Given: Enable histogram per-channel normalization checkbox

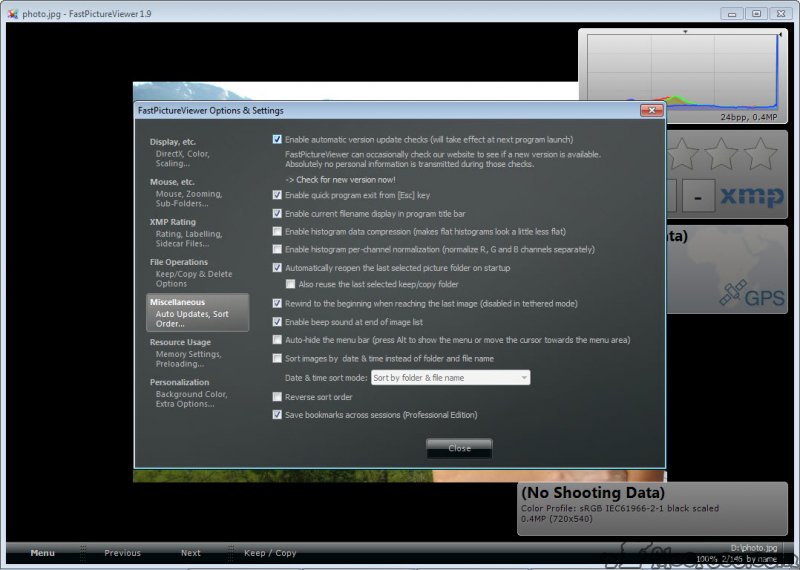Looking at the screenshot, I should 277,249.
